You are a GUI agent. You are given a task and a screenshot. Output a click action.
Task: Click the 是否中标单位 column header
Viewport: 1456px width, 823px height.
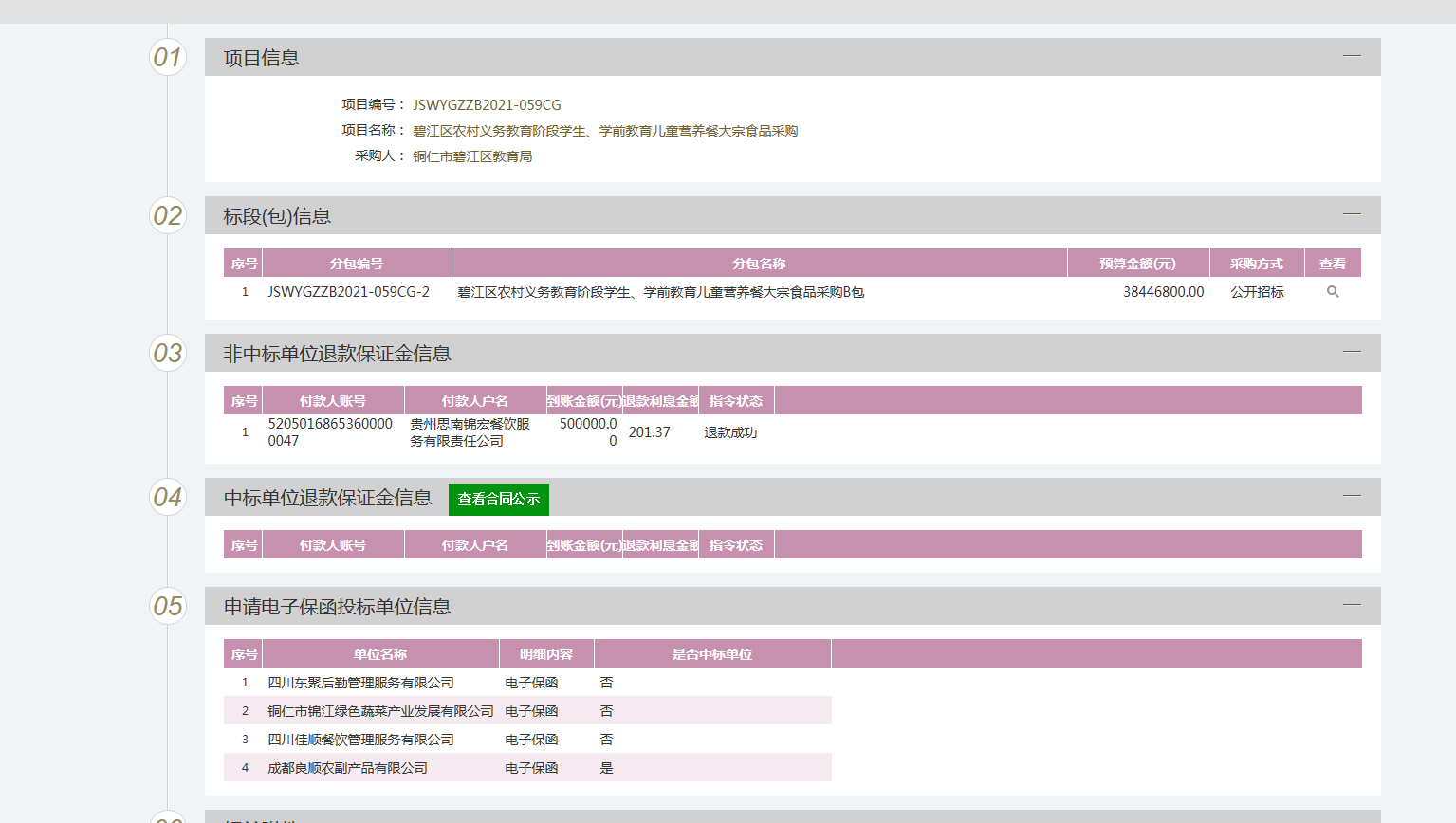712,654
